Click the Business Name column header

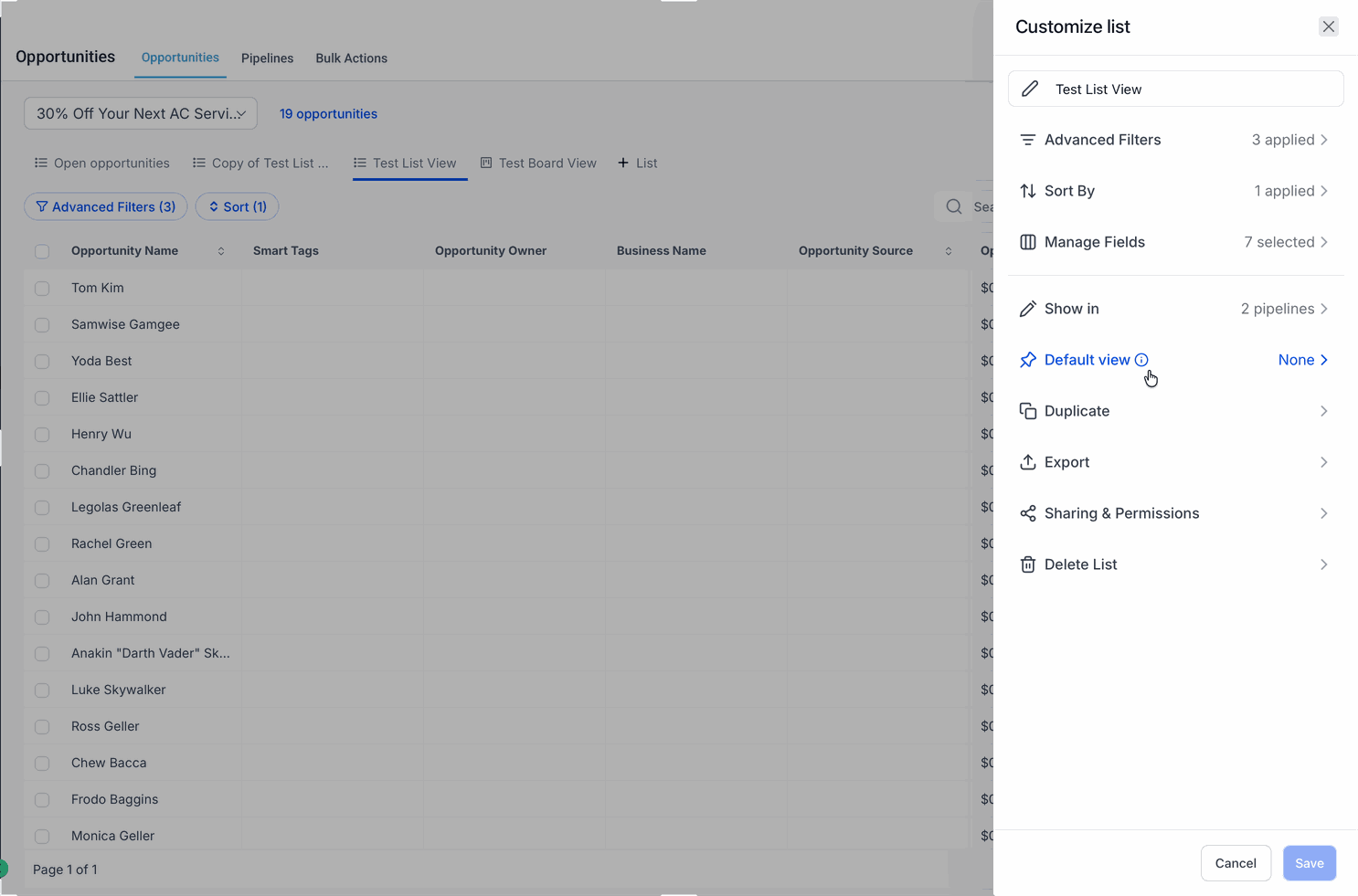tap(662, 251)
